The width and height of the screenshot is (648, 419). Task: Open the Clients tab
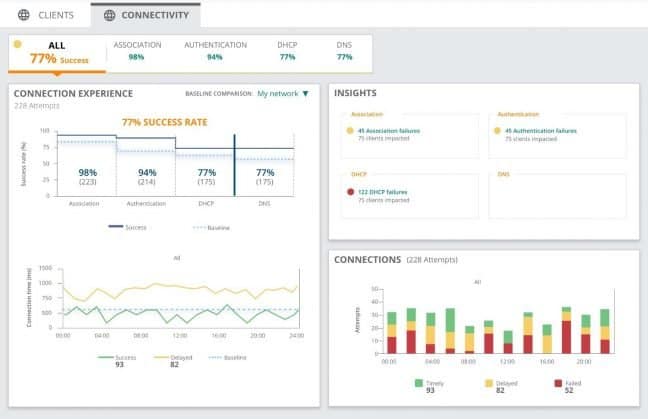click(45, 15)
